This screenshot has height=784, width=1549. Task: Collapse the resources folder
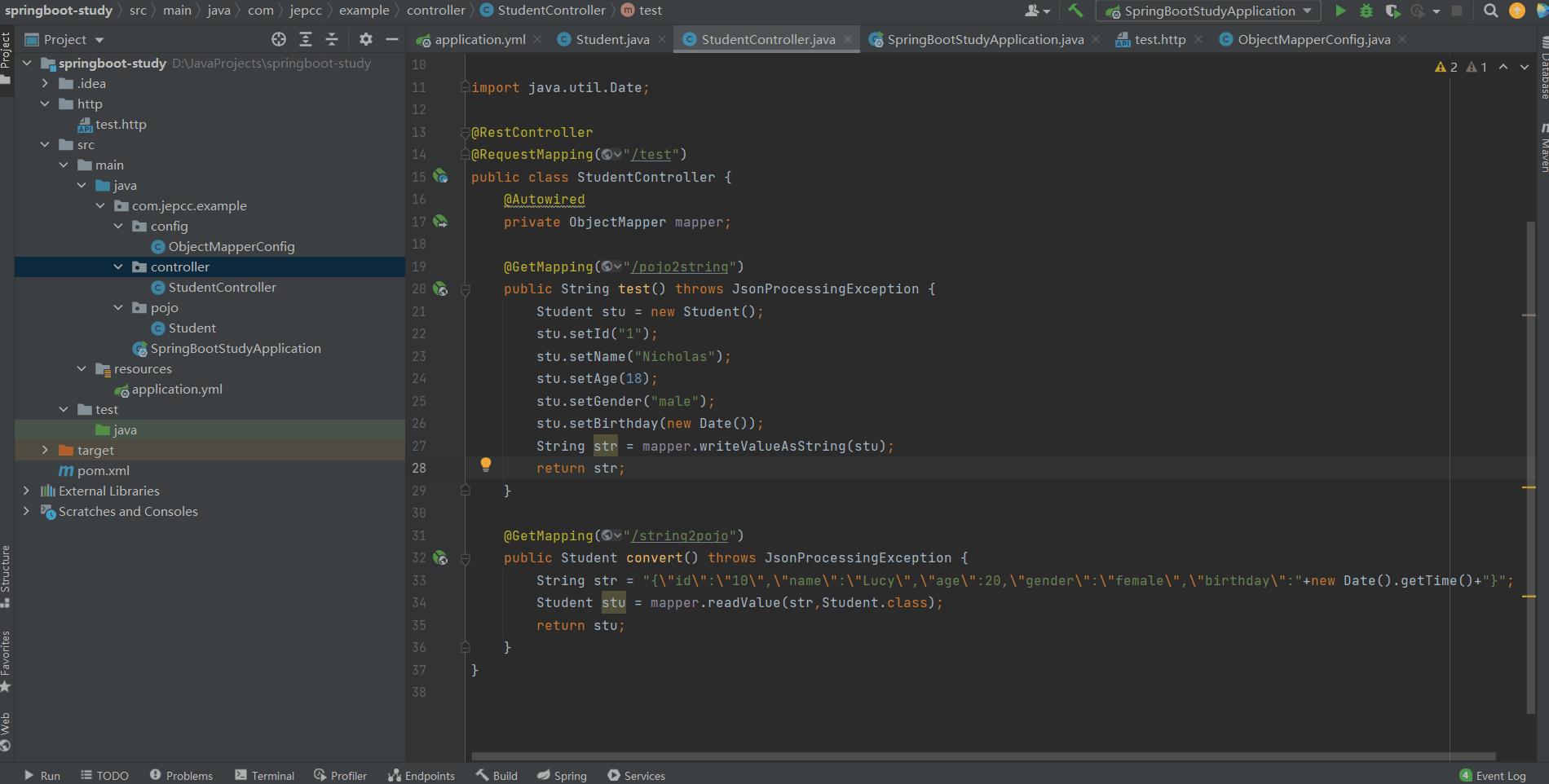point(82,368)
